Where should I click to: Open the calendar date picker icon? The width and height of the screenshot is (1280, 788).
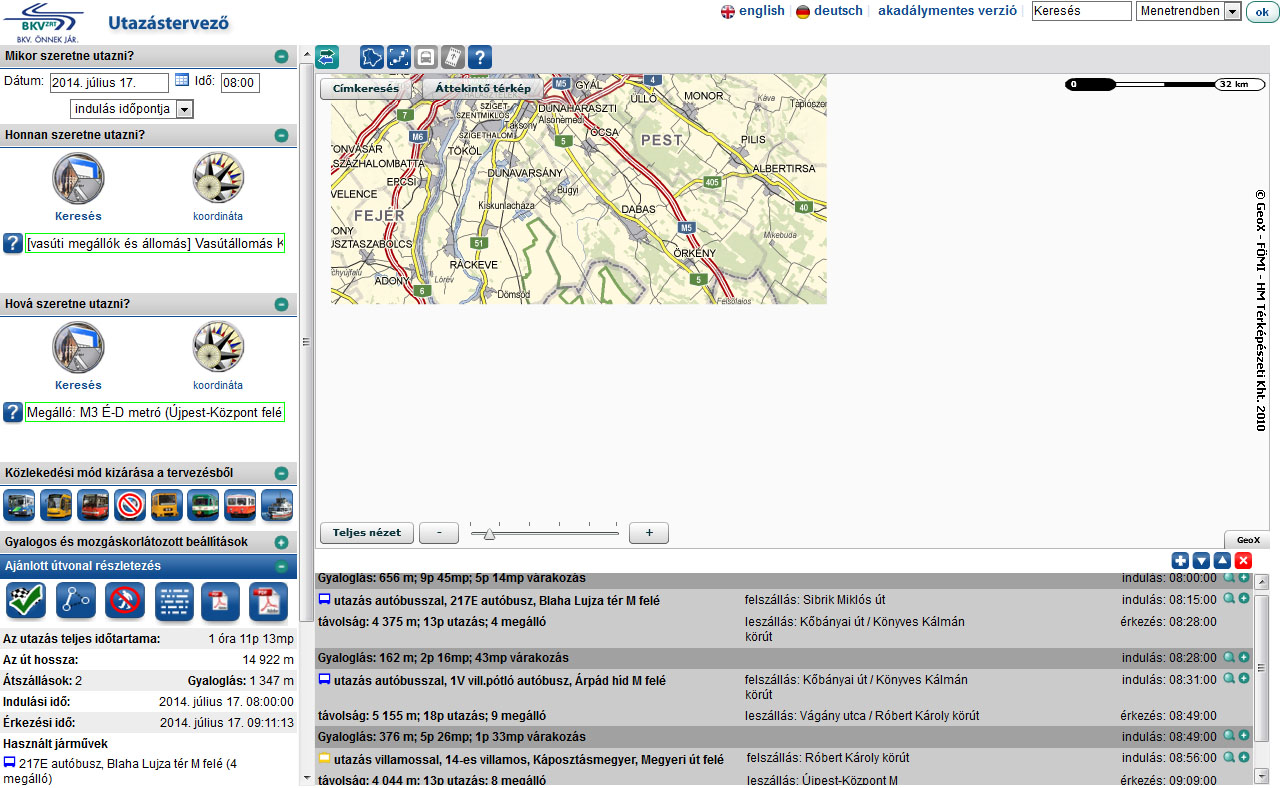182,80
